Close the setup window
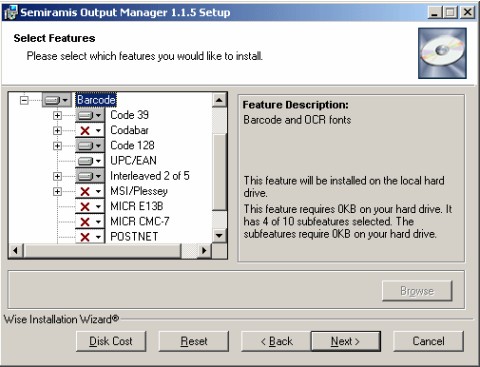This screenshot has width=480, height=367. [x=468, y=13]
